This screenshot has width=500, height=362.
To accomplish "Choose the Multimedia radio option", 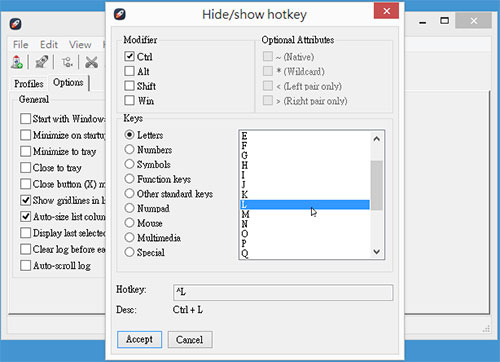I will point(129,237).
